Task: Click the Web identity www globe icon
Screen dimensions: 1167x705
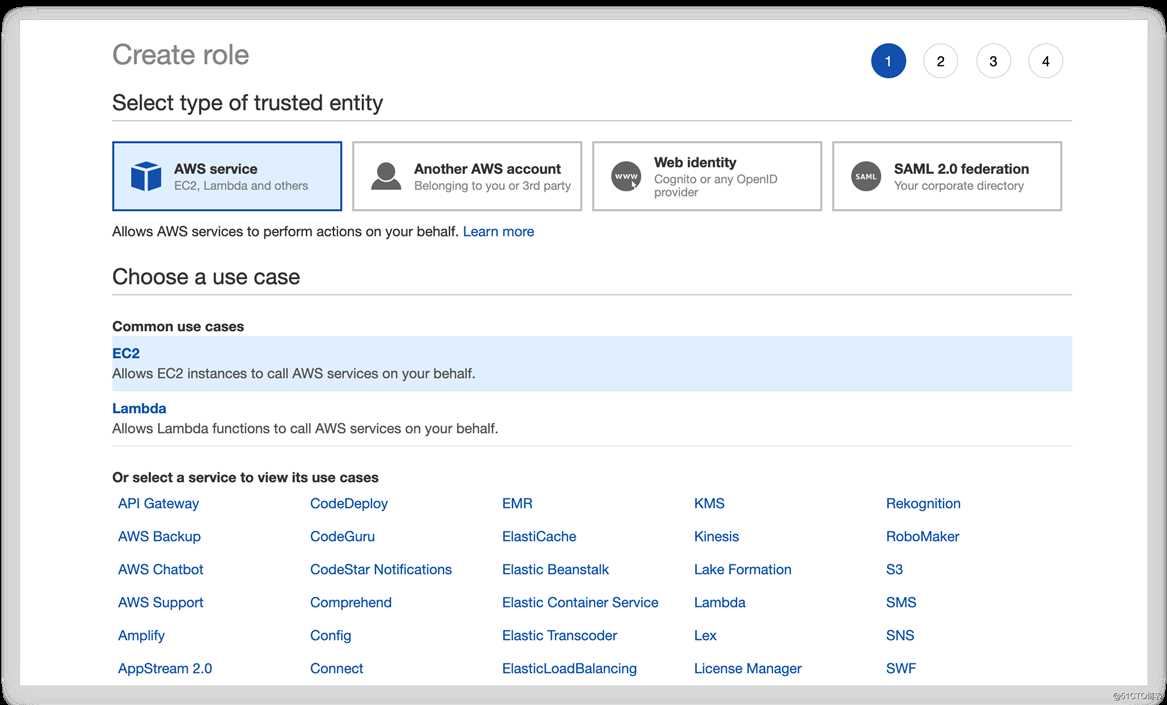Action: point(626,177)
